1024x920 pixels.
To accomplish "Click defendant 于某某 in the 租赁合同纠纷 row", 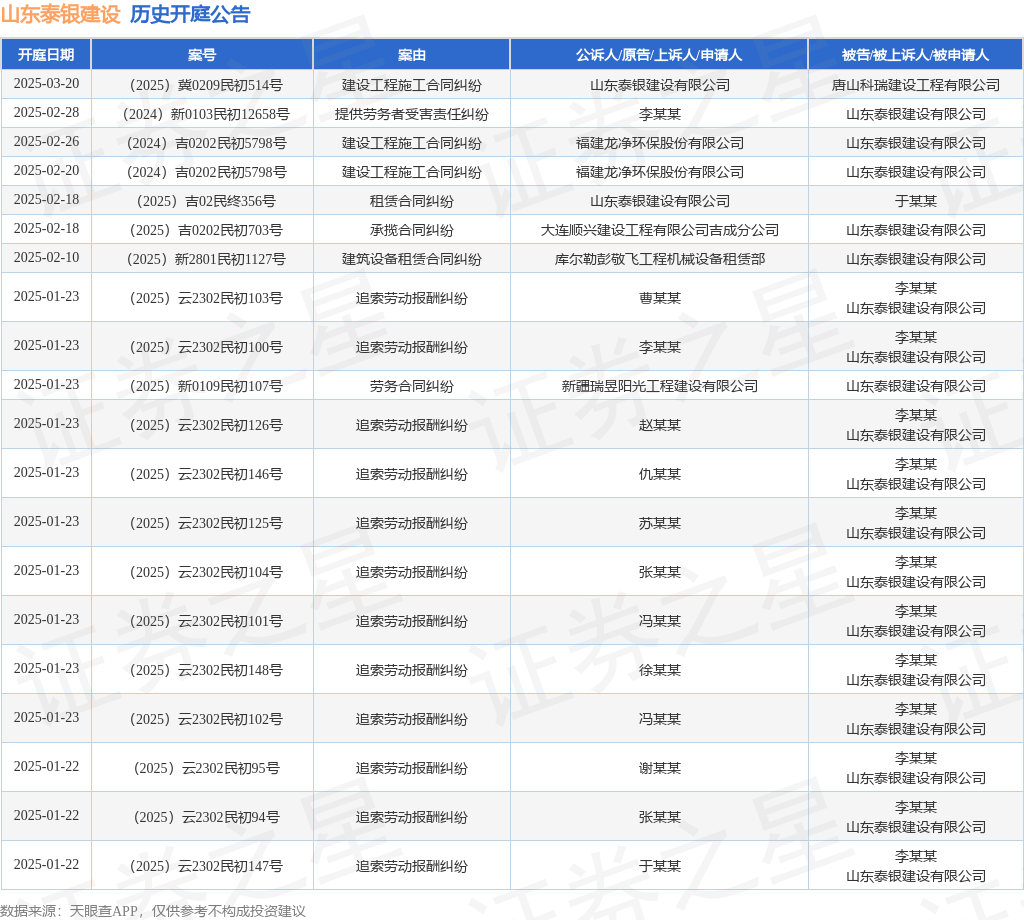I will coord(916,201).
